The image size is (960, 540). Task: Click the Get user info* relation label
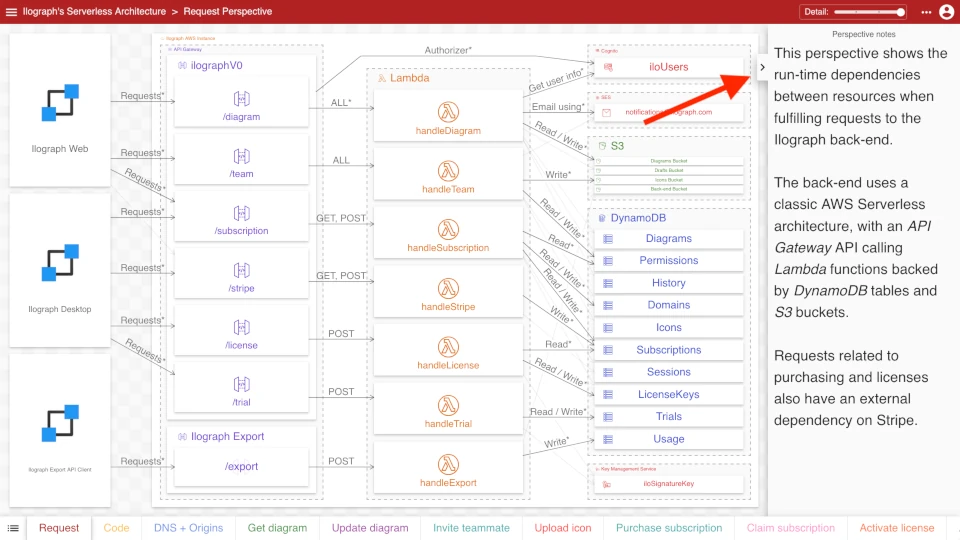(556, 81)
